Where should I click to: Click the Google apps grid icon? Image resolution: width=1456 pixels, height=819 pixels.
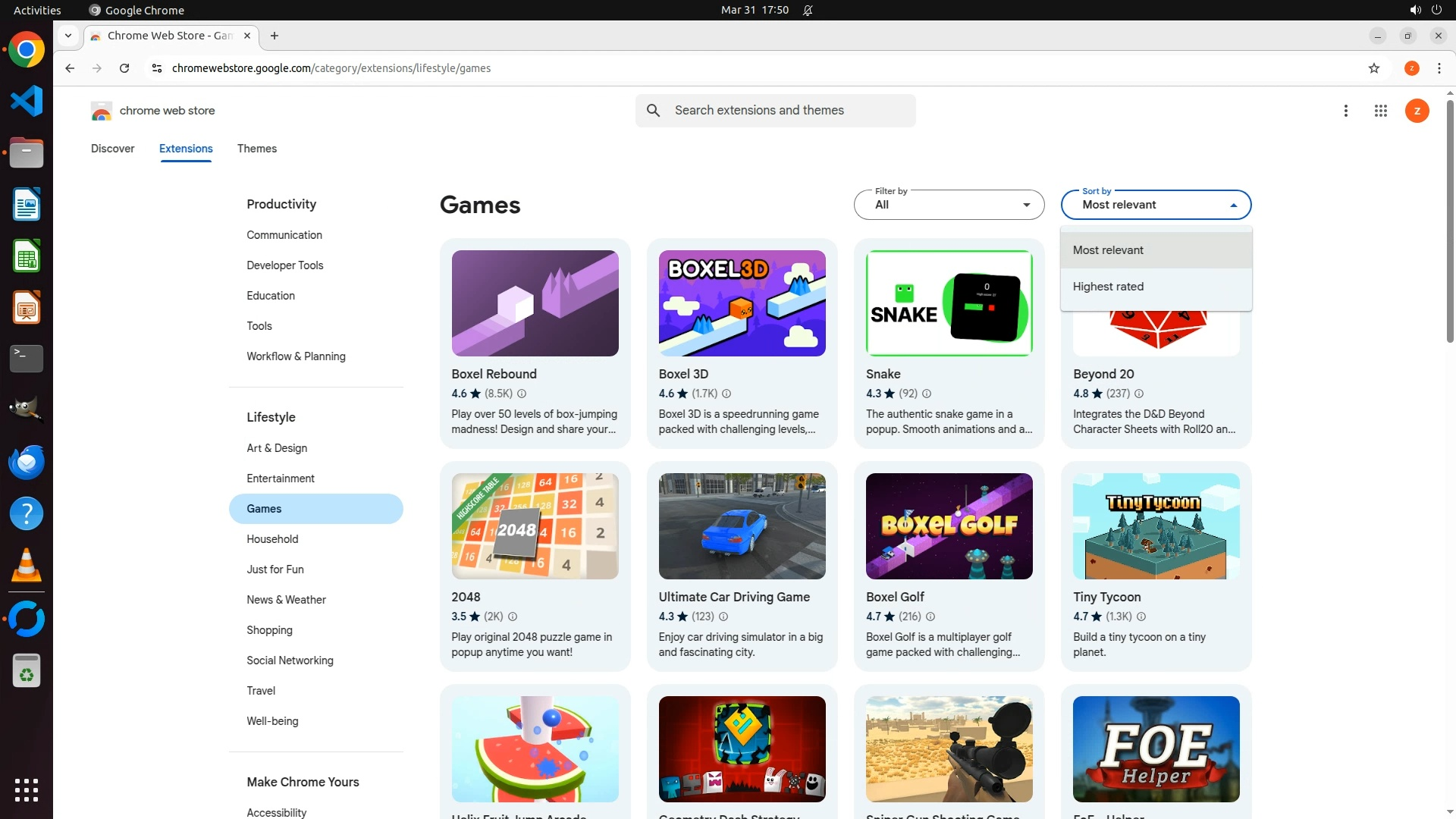pos(1380,111)
